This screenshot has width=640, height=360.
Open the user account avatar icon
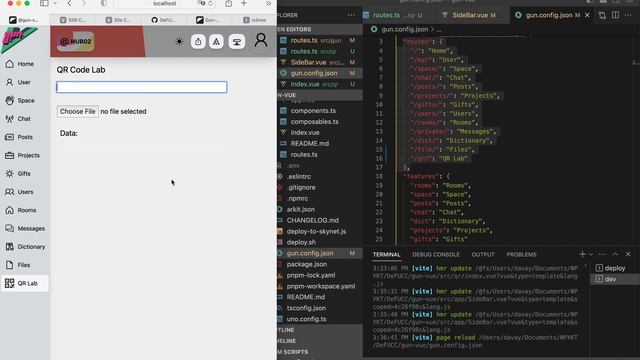click(261, 41)
